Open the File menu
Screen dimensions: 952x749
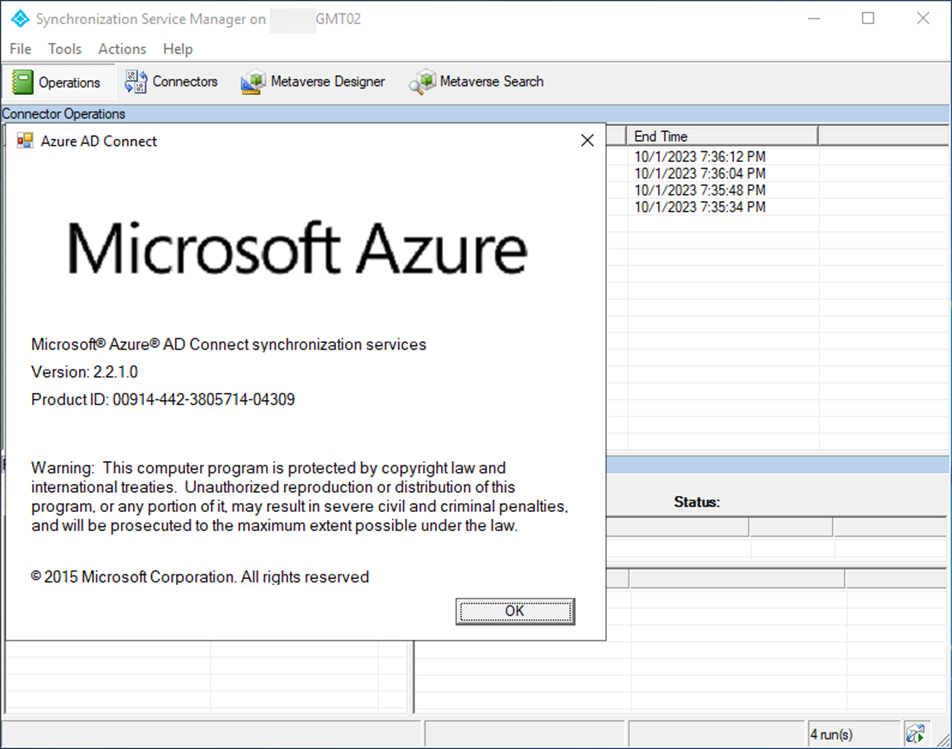20,49
